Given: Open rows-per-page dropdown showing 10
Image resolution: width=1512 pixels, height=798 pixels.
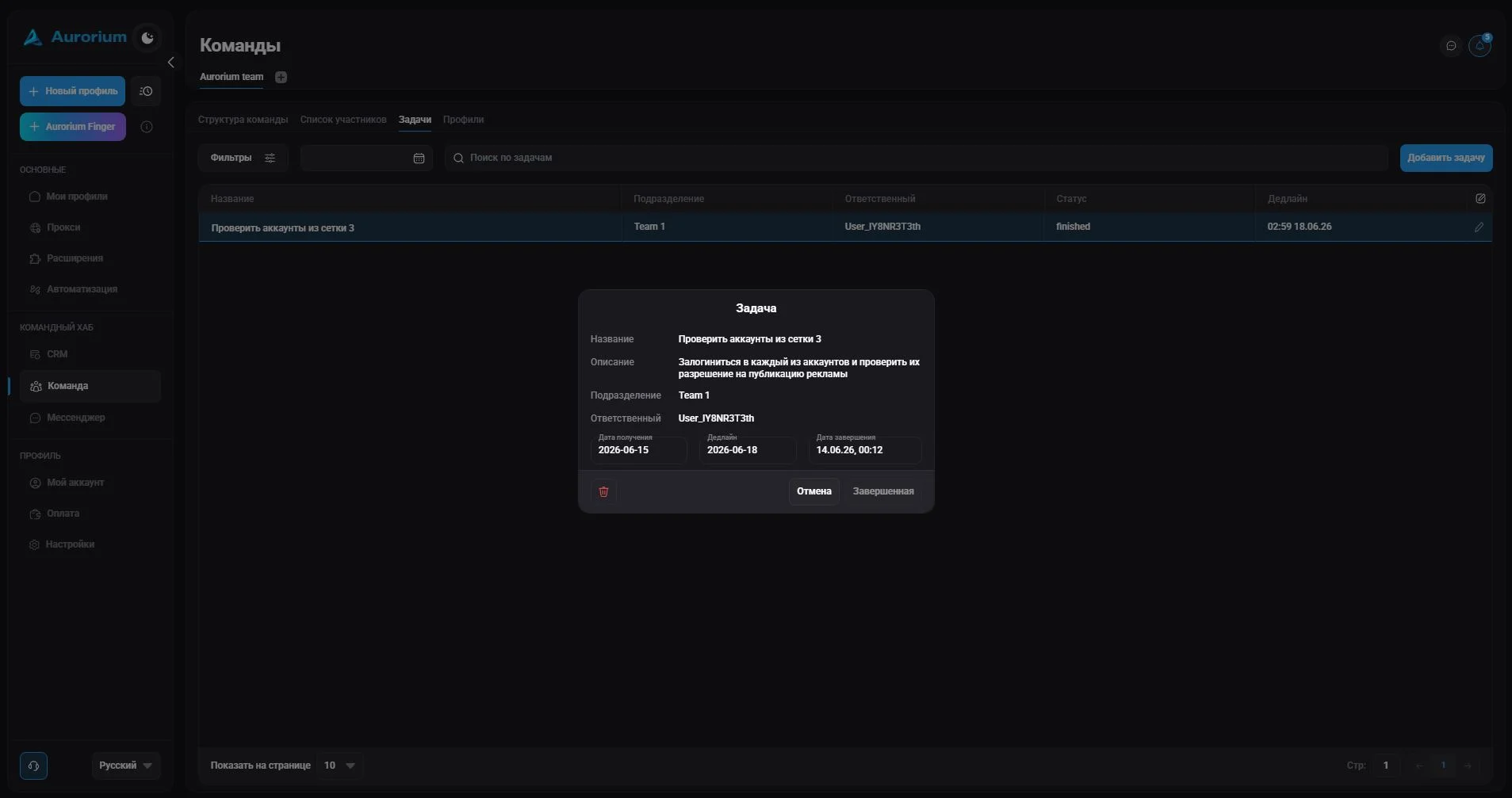Looking at the screenshot, I should [x=339, y=766].
